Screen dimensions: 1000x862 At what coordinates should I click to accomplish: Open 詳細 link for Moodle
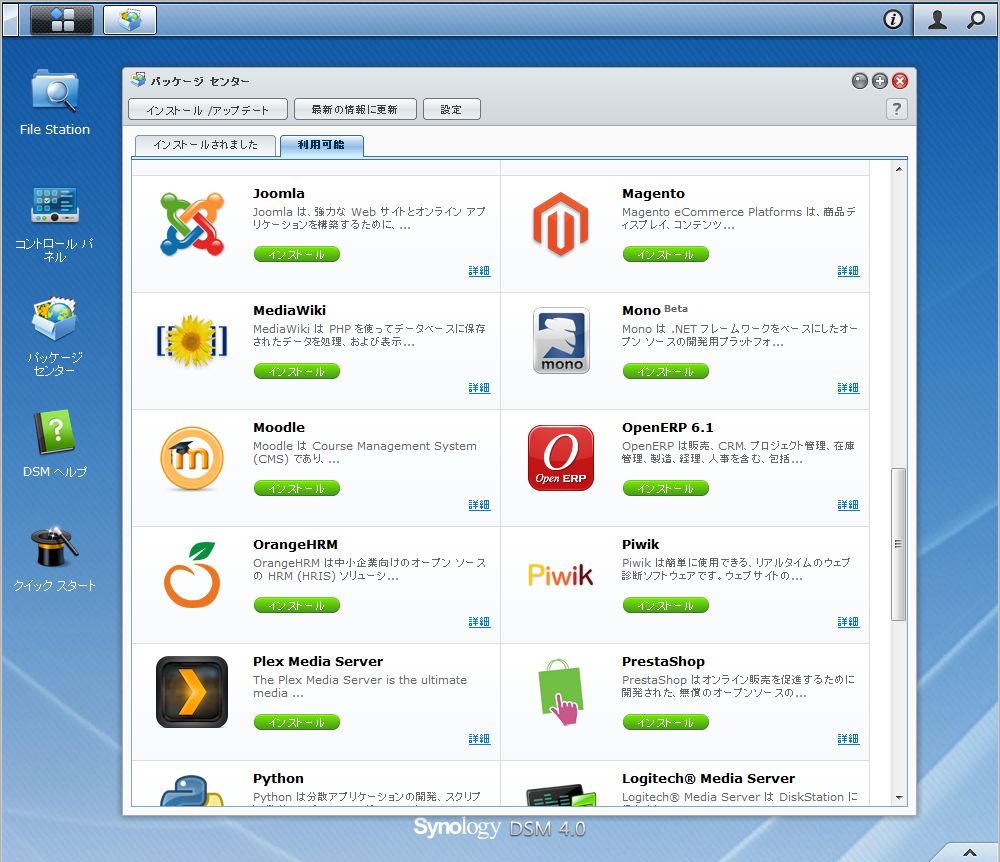(x=479, y=505)
